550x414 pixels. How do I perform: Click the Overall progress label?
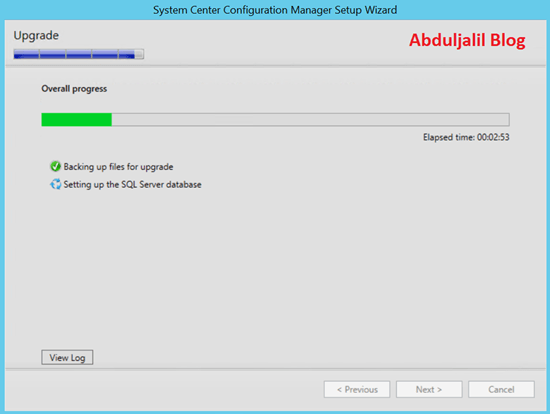click(x=74, y=89)
